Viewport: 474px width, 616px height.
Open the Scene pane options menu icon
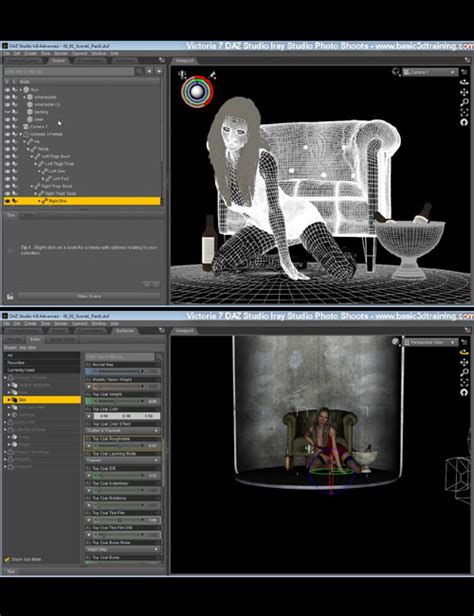162,60
